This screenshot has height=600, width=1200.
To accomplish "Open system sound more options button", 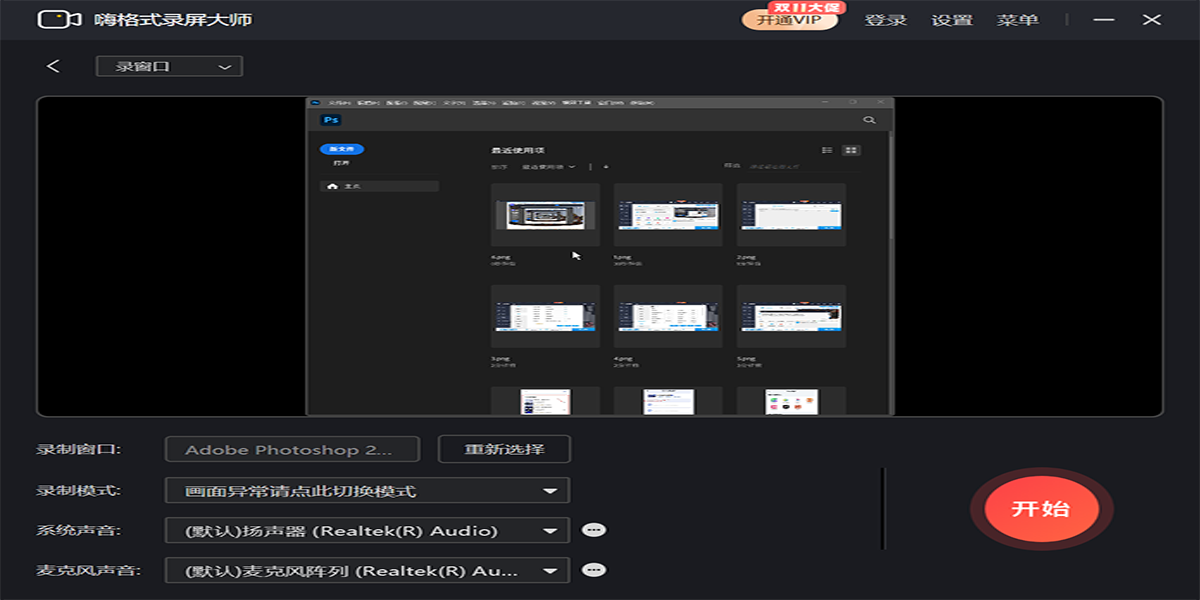I will [594, 530].
